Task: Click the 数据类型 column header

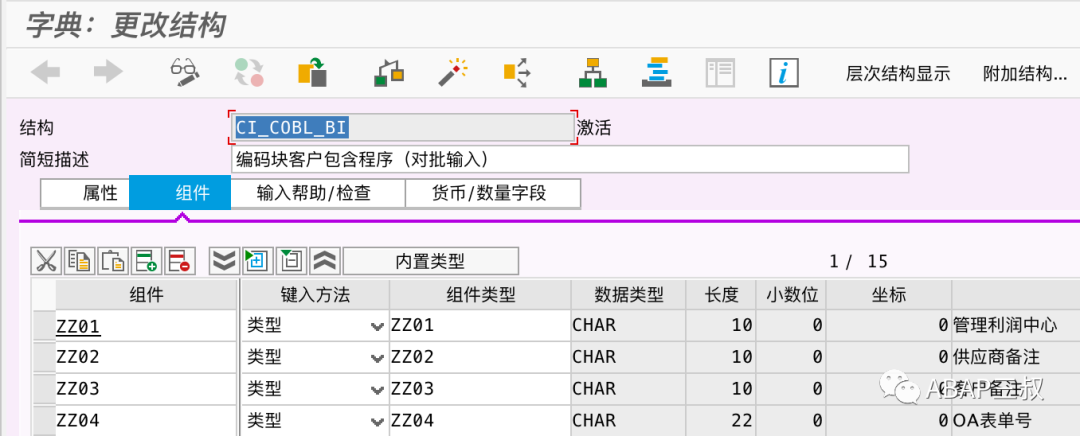Action: pyautogui.click(x=628, y=295)
